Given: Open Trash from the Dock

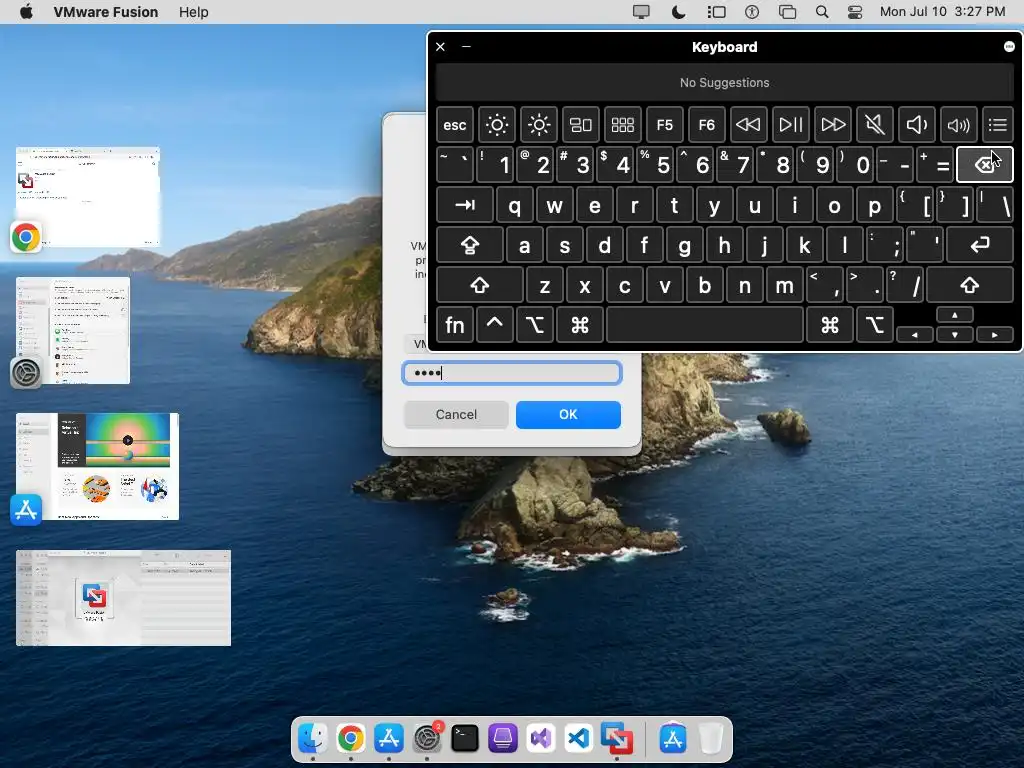Looking at the screenshot, I should (711, 739).
